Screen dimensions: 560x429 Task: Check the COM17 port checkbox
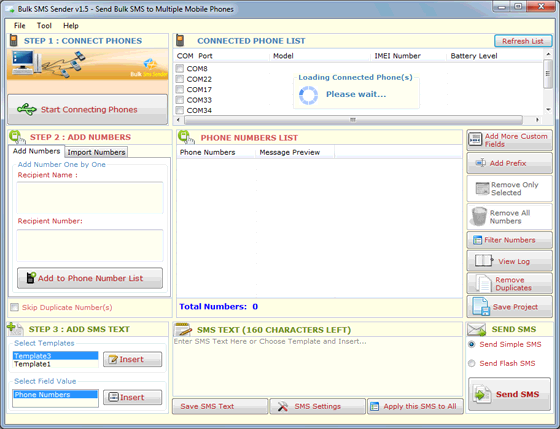click(180, 89)
